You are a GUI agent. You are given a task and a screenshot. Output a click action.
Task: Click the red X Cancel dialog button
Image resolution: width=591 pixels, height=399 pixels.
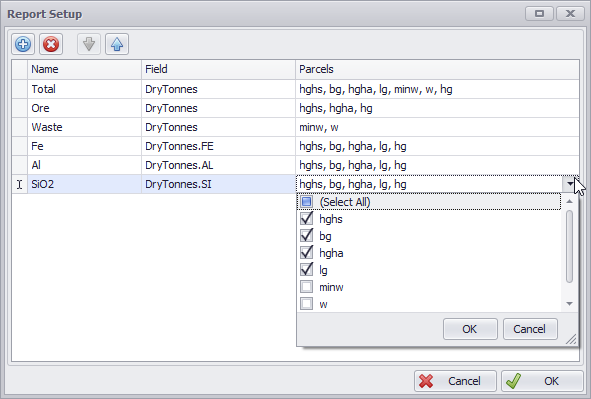[x=455, y=381]
